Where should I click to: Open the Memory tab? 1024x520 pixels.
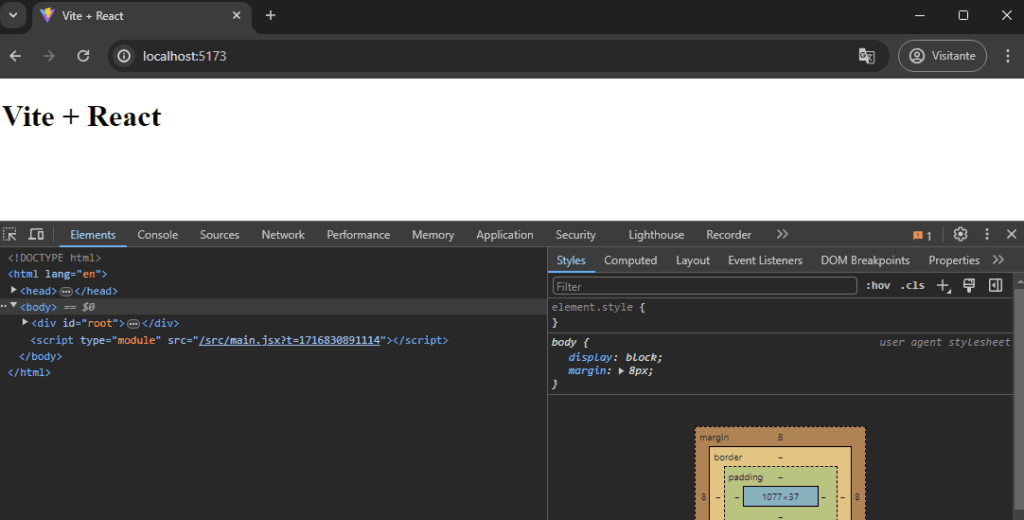pos(433,235)
